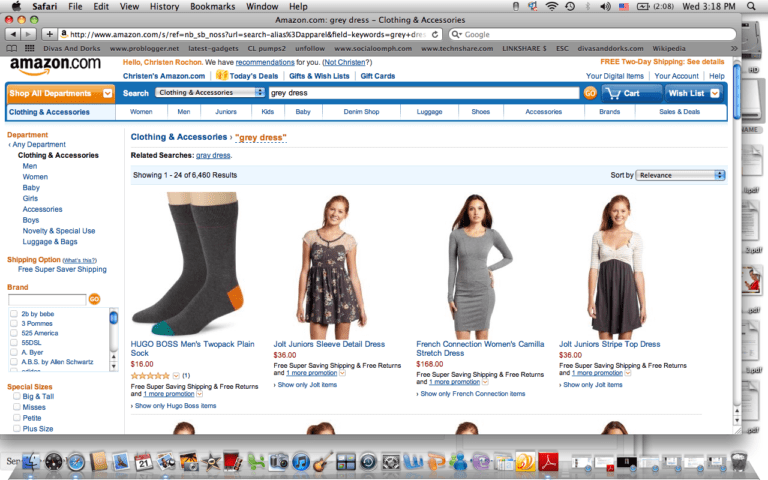The height and width of the screenshot is (480, 768).
Task: Enable the Petite size filter
Action: [x=16, y=418]
